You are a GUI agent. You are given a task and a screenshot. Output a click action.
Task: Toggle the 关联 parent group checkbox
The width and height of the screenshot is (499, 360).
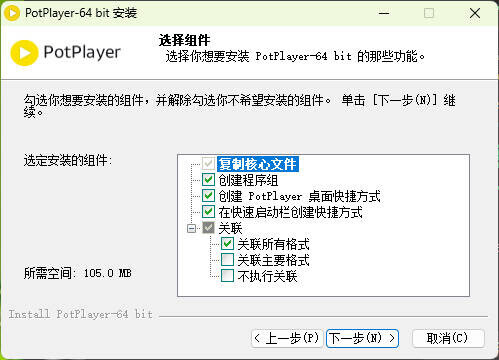point(208,228)
